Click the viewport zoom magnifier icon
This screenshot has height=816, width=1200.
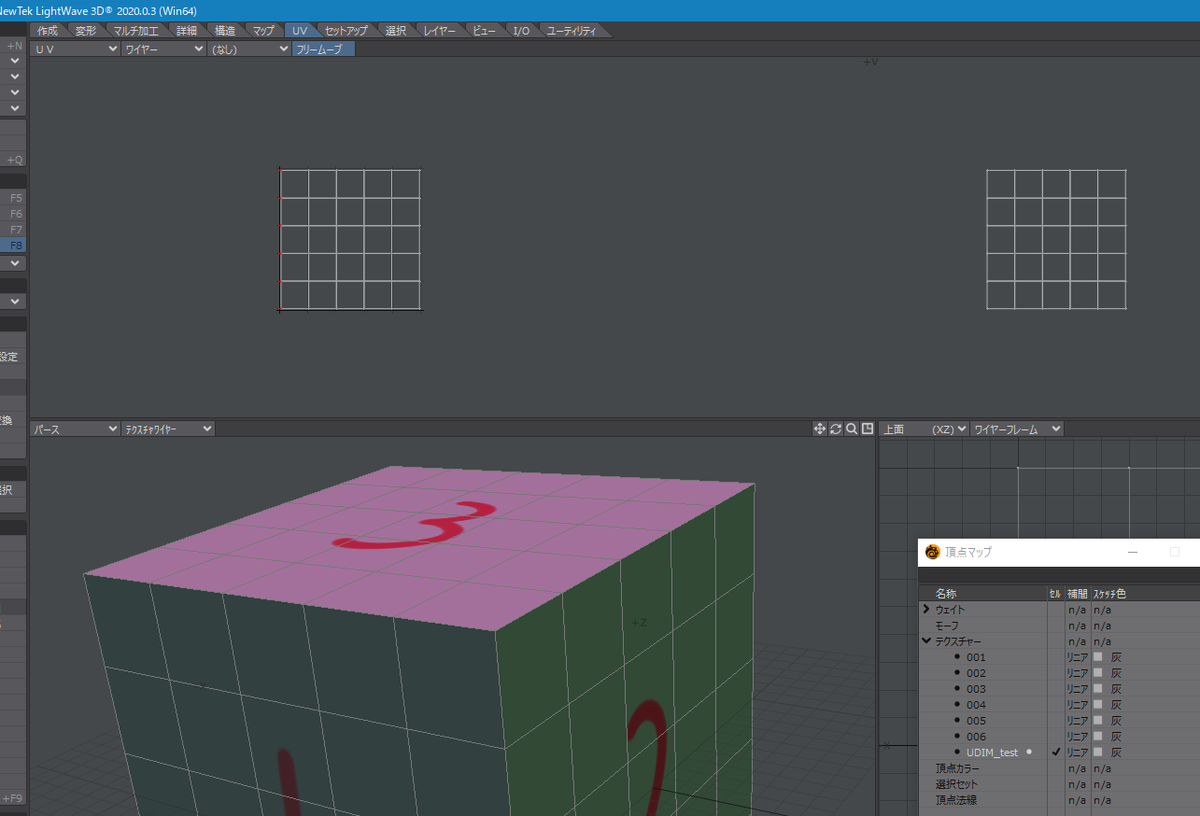coord(852,429)
